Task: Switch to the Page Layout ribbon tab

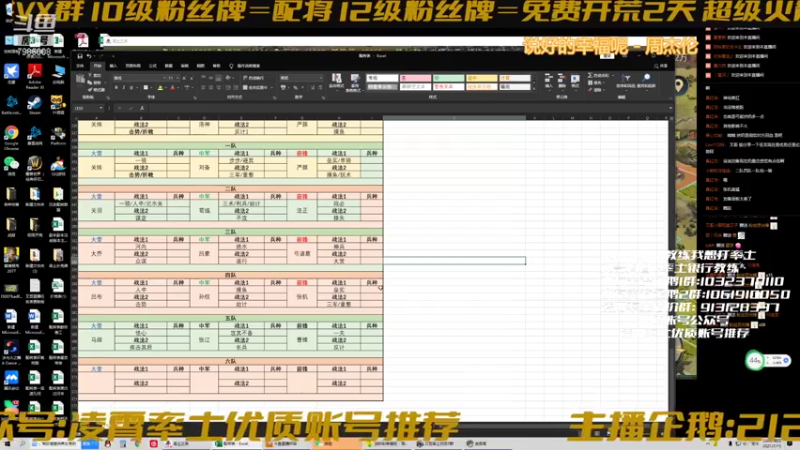Action: point(133,66)
